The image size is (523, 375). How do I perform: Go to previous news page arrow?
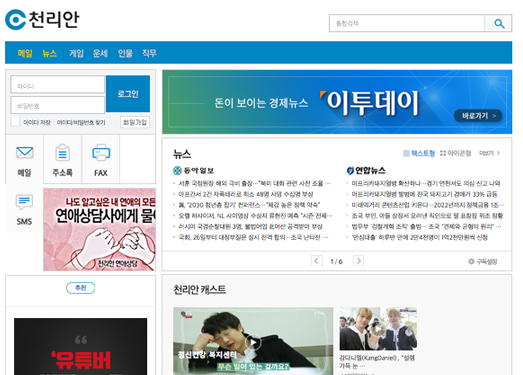(317, 261)
